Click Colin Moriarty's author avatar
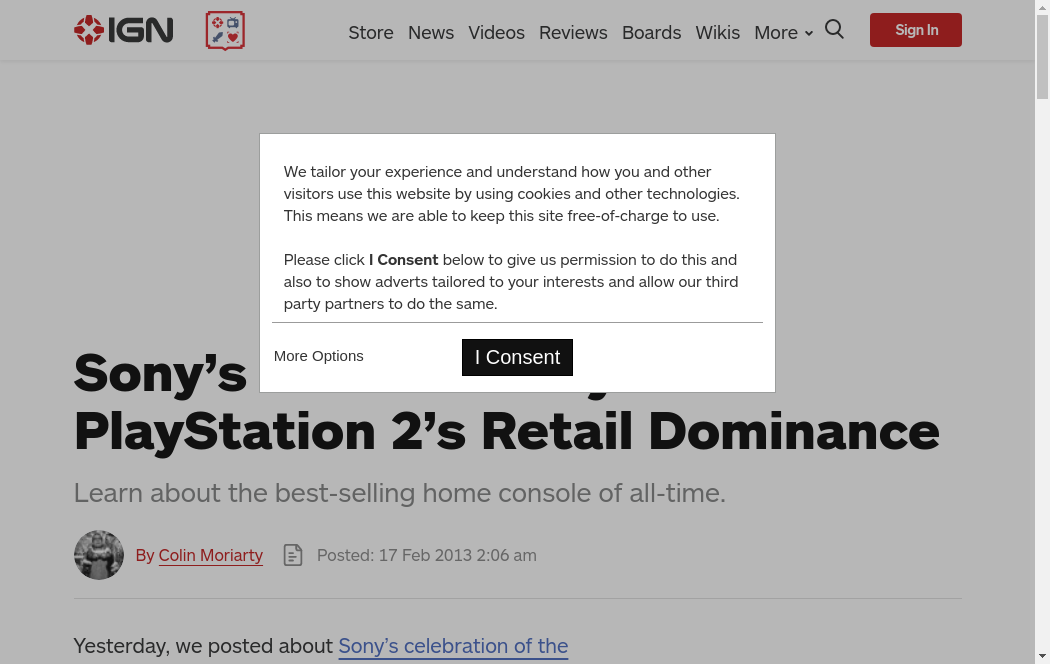The image size is (1050, 664). pos(99,555)
